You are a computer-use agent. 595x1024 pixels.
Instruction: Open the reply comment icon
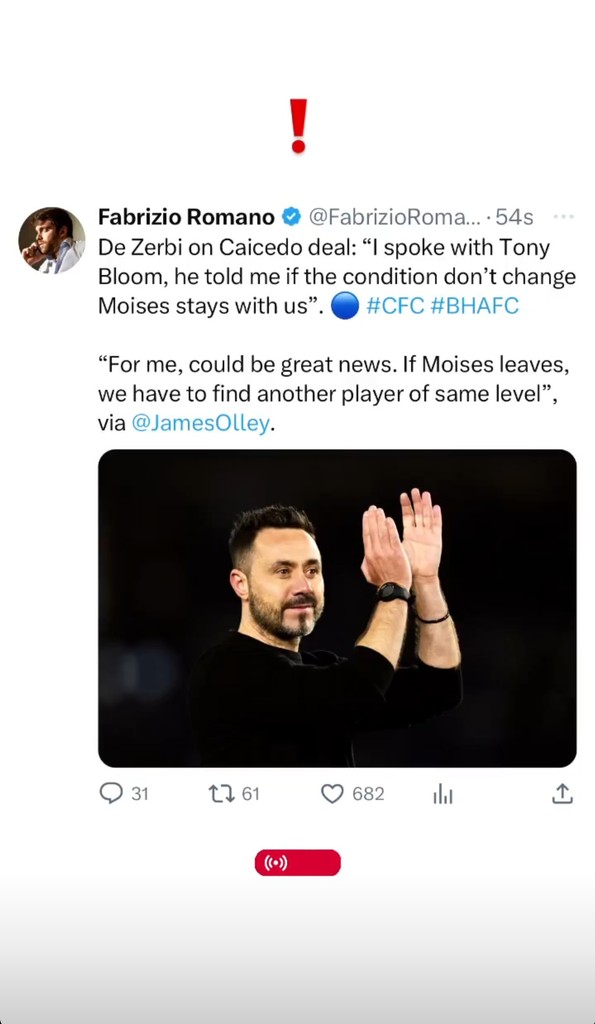coord(111,793)
